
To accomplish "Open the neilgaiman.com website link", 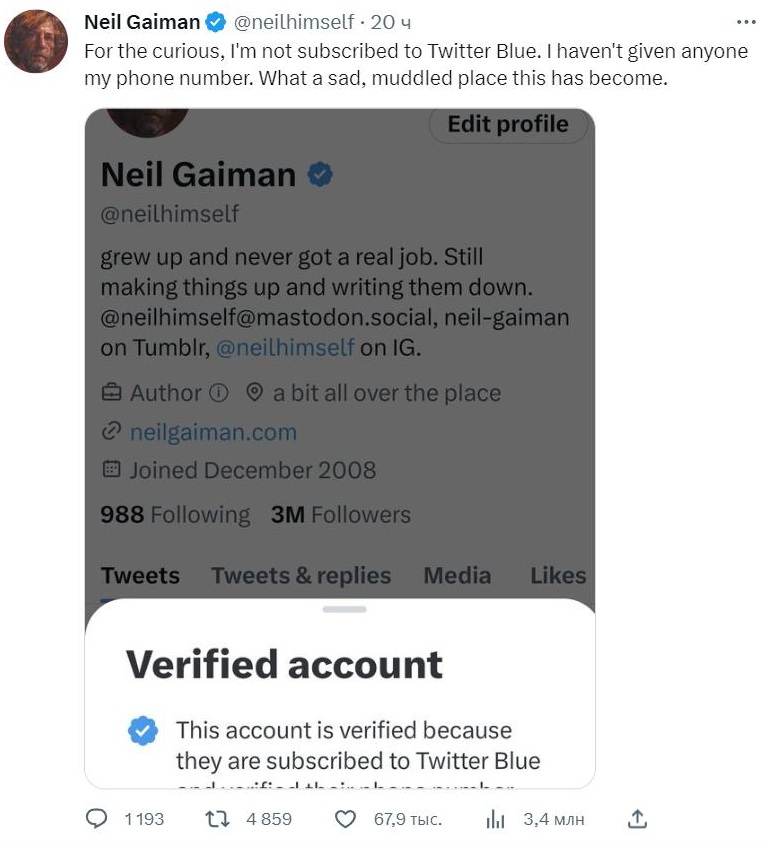I will 213,432.
